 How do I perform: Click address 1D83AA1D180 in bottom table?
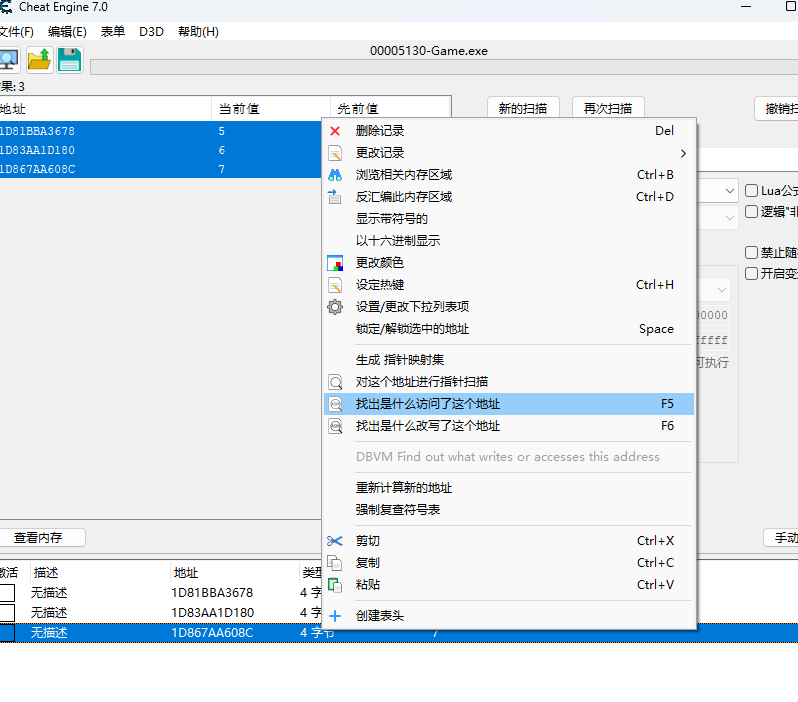click(x=213, y=613)
